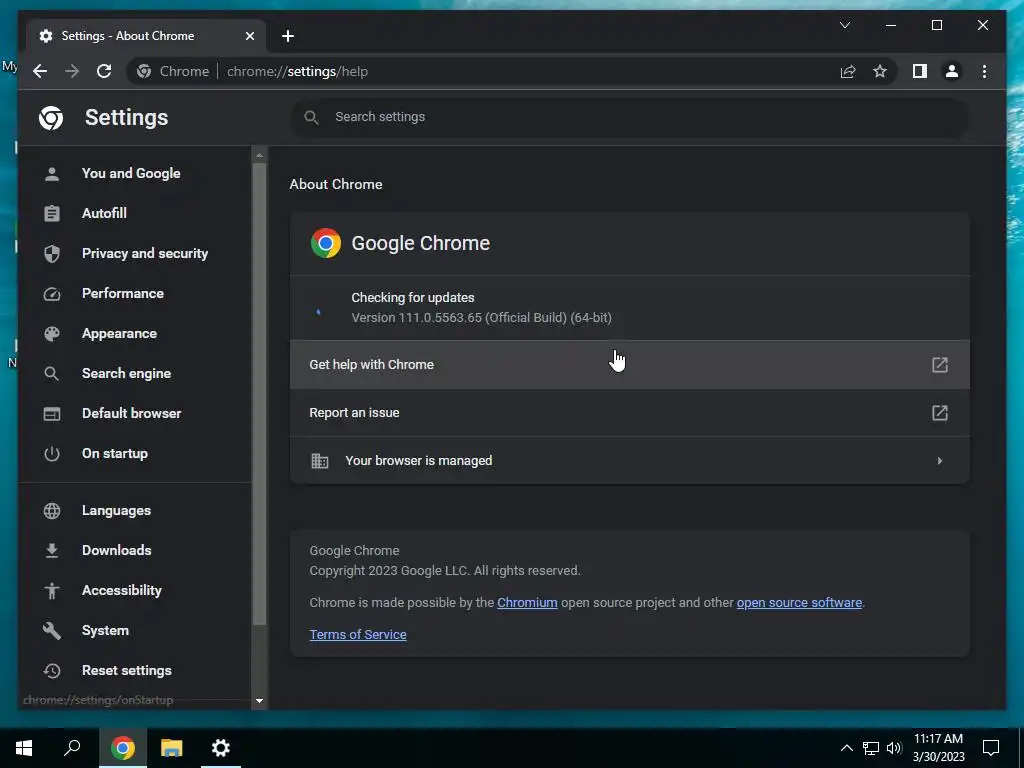
Task: Click the building icon beside Your browser is managed
Action: 319,460
